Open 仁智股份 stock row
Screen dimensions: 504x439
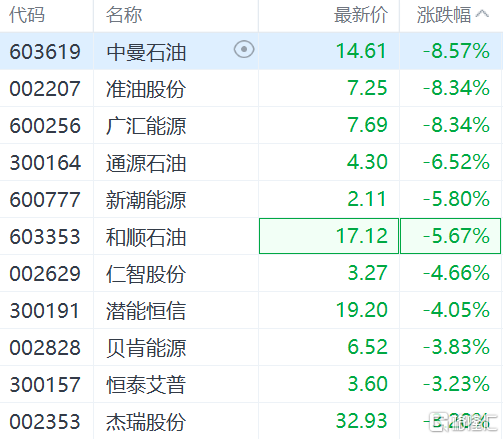(146, 274)
